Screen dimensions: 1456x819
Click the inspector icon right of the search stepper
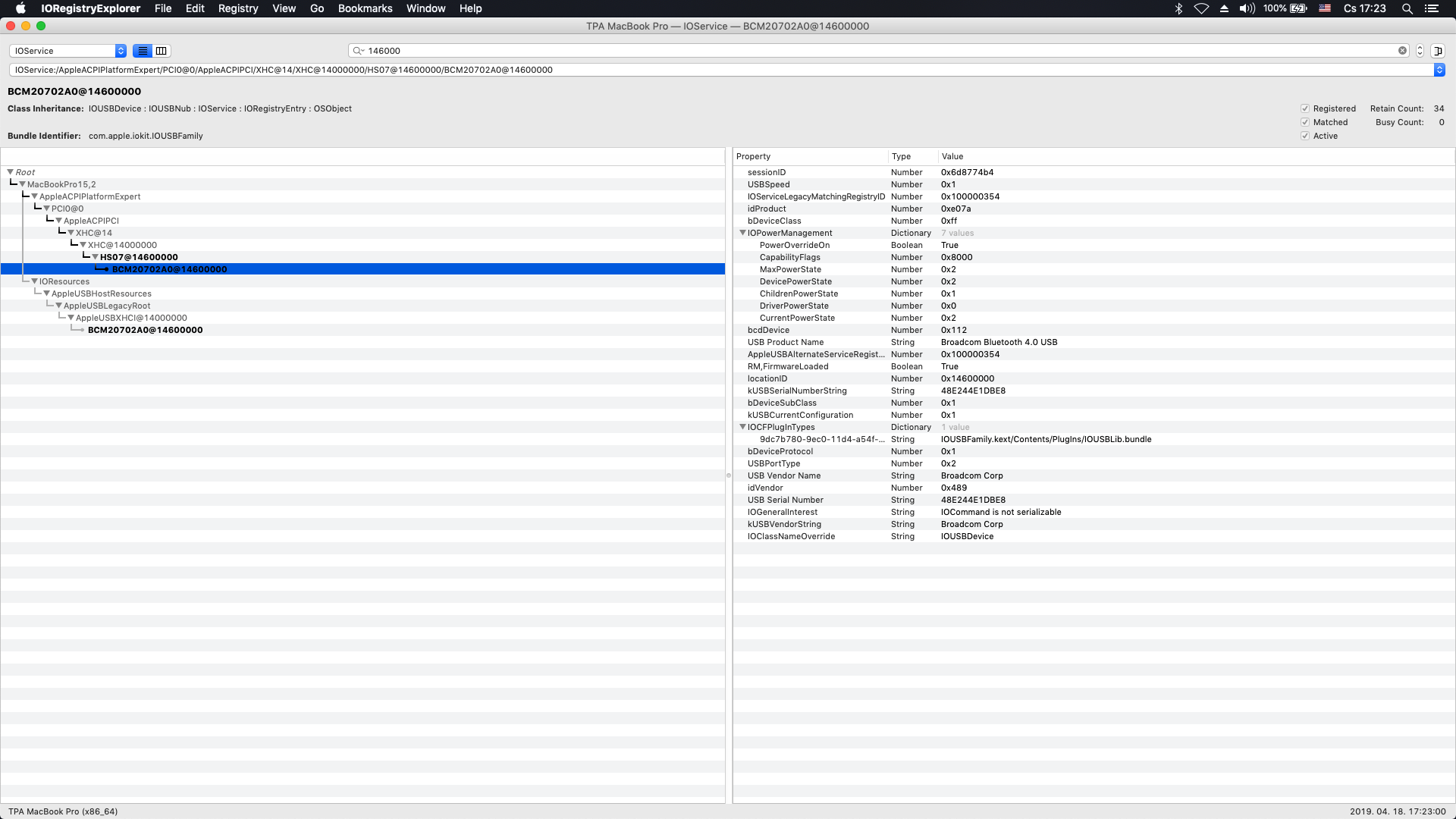coord(1438,51)
